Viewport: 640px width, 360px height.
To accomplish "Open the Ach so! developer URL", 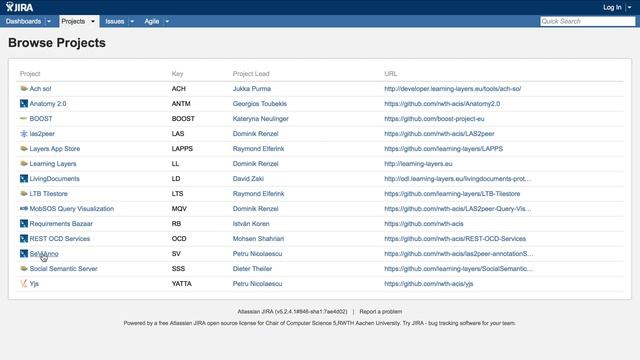I will coord(452,89).
